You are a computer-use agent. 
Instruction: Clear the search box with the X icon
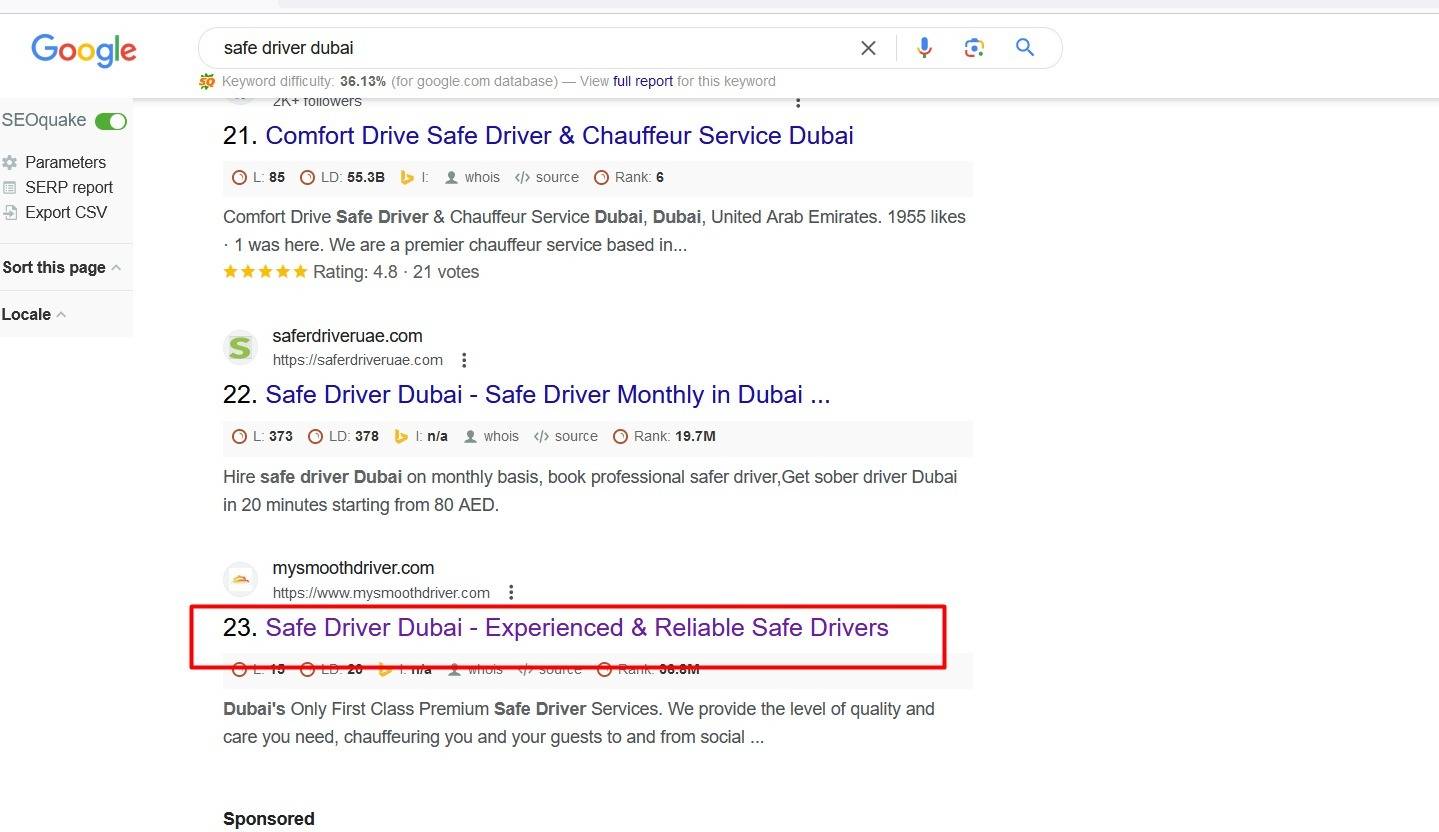868,48
